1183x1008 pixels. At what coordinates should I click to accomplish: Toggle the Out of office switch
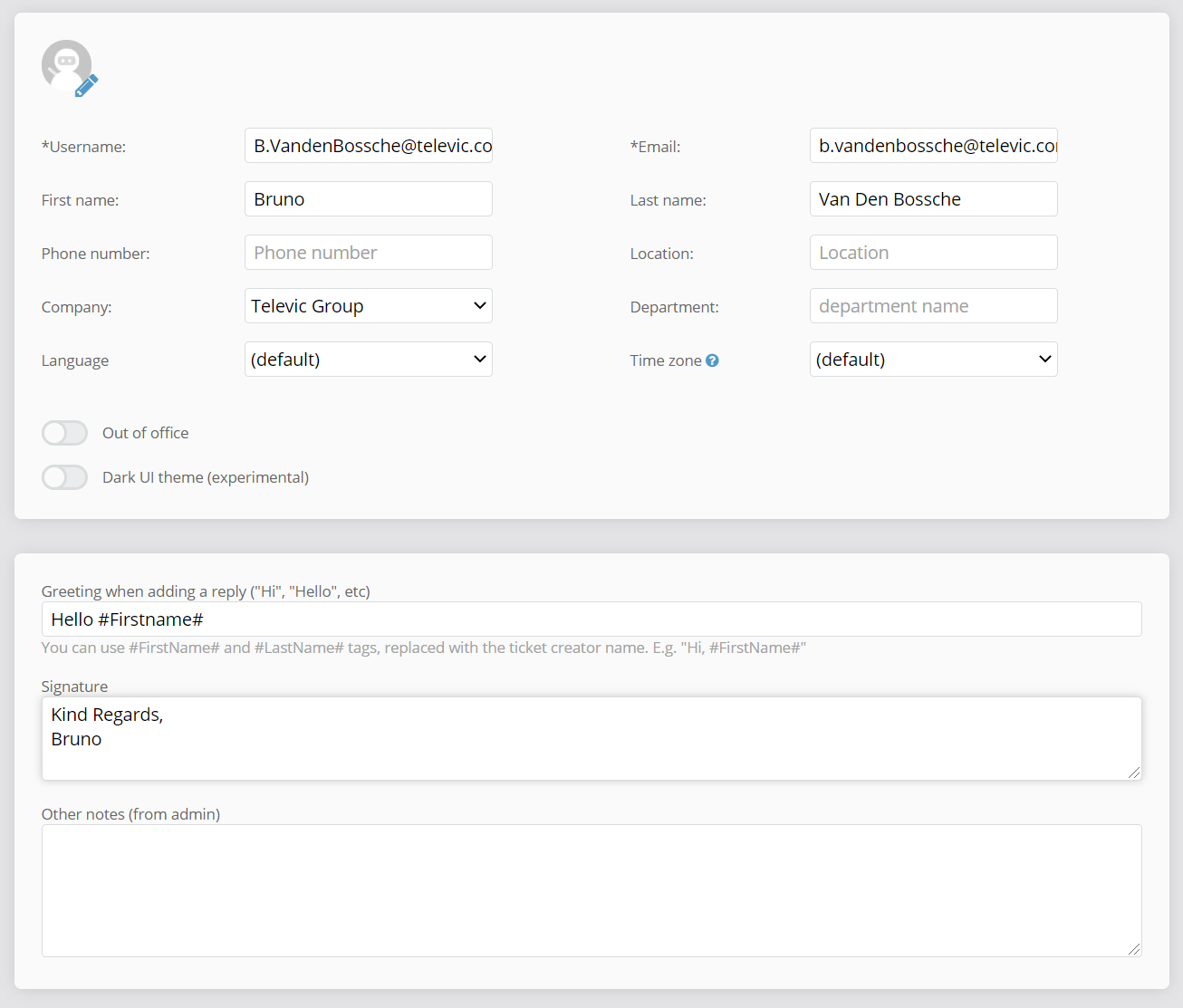[x=64, y=433]
